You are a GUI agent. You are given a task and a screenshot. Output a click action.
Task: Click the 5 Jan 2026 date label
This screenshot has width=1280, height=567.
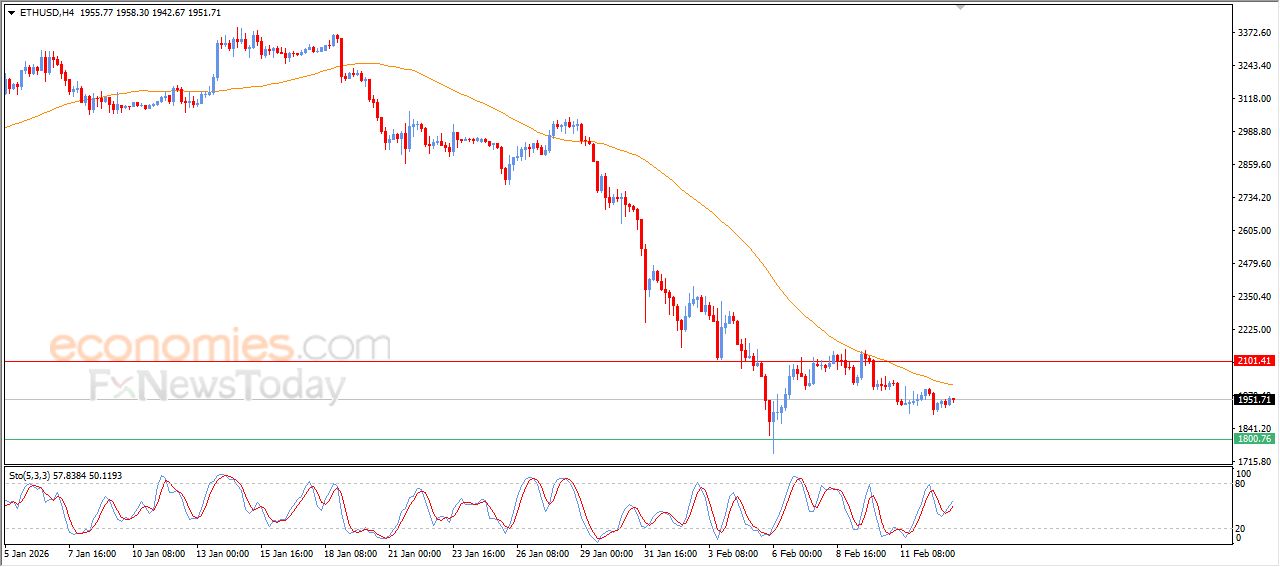pos(25,553)
